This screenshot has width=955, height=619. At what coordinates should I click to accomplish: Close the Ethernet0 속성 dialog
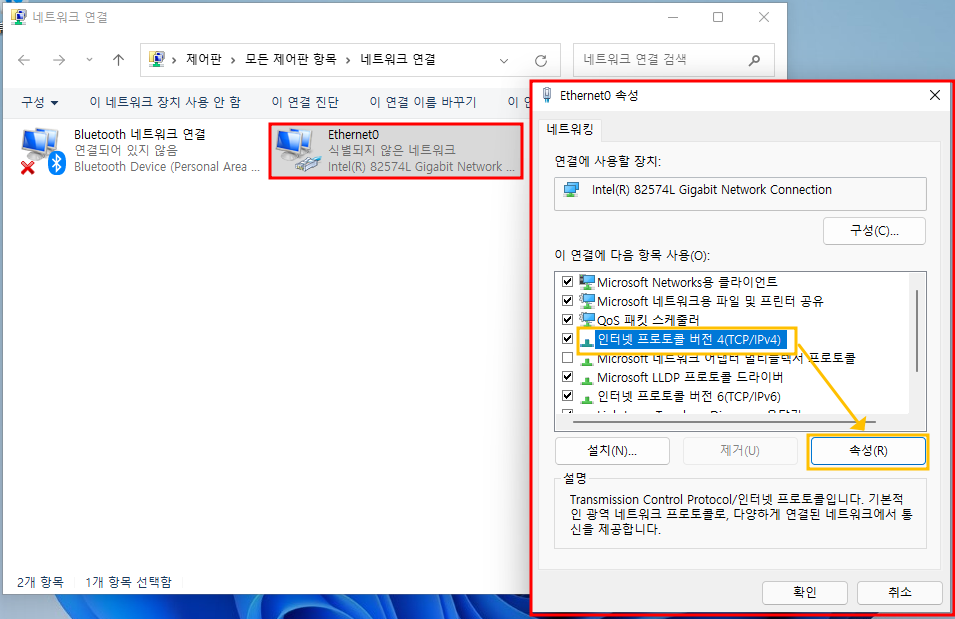(x=935, y=95)
